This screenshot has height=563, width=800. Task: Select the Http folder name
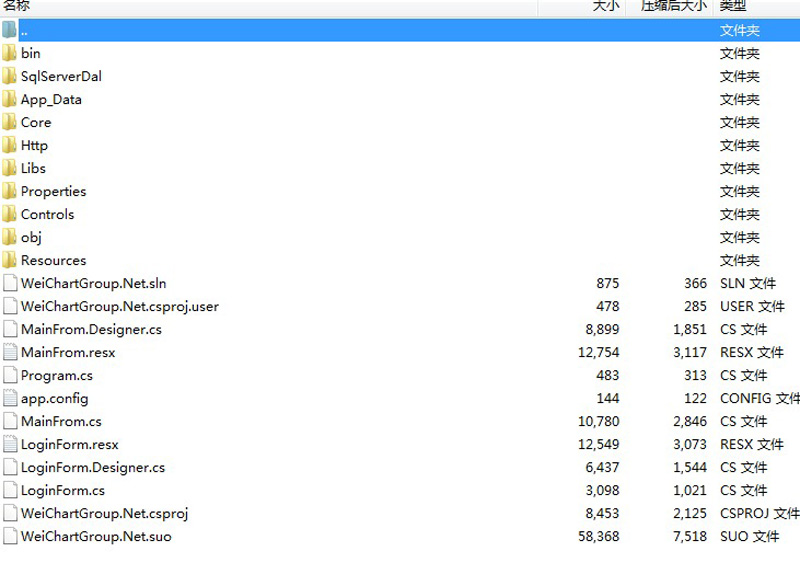[x=34, y=145]
